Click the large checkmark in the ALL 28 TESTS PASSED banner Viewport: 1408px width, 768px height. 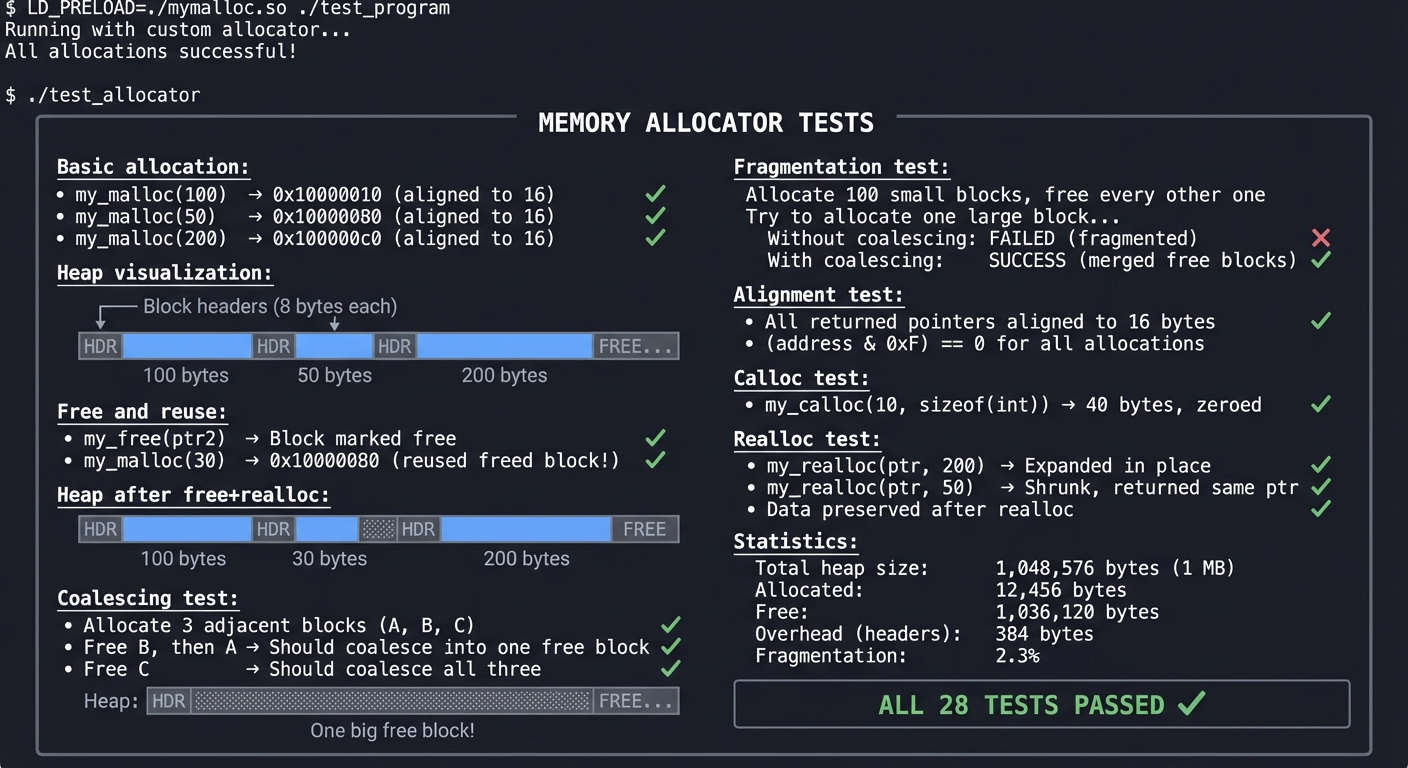coord(1190,704)
